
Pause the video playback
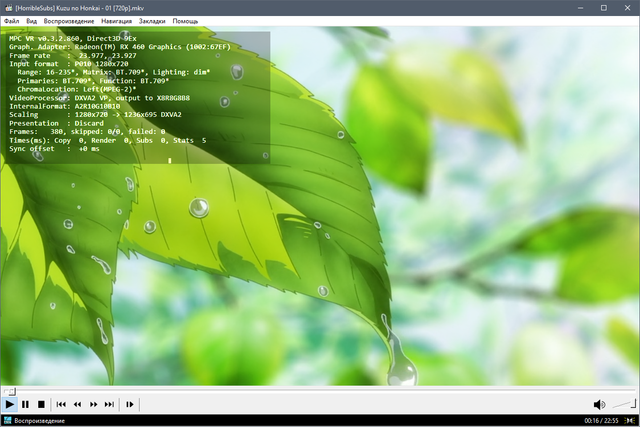[25, 404]
